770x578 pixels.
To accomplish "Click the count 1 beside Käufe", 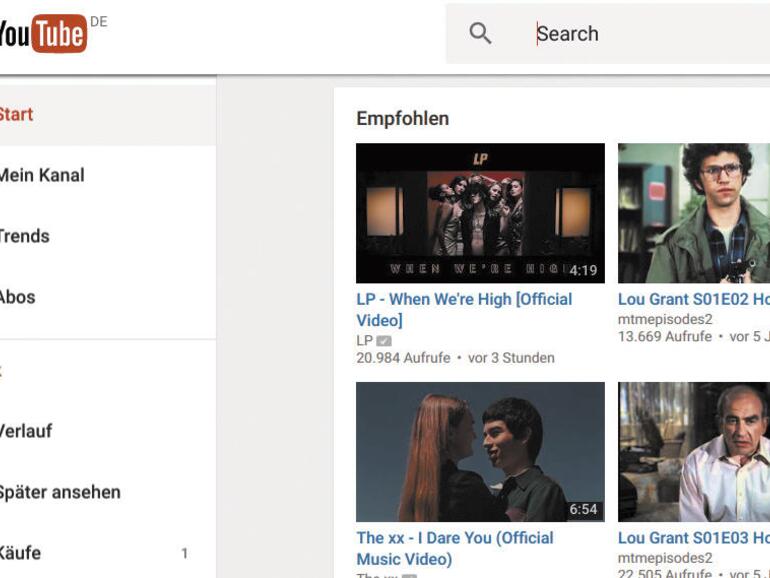I will 185,553.
